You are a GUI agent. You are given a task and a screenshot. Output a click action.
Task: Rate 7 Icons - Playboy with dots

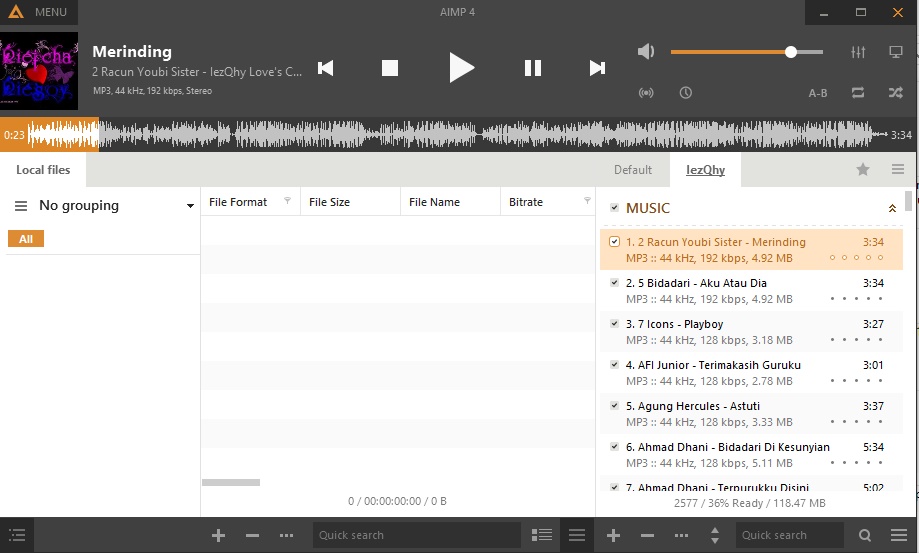tap(856, 340)
